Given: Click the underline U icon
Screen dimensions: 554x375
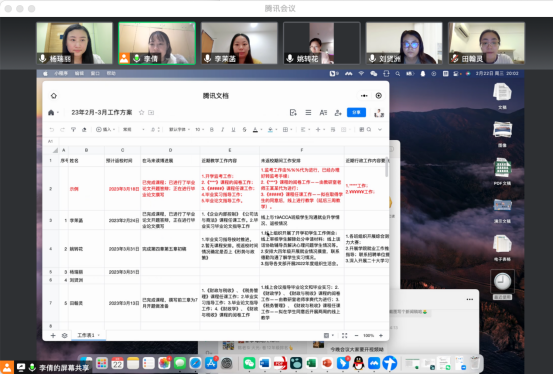Looking at the screenshot, I should [x=233, y=130].
